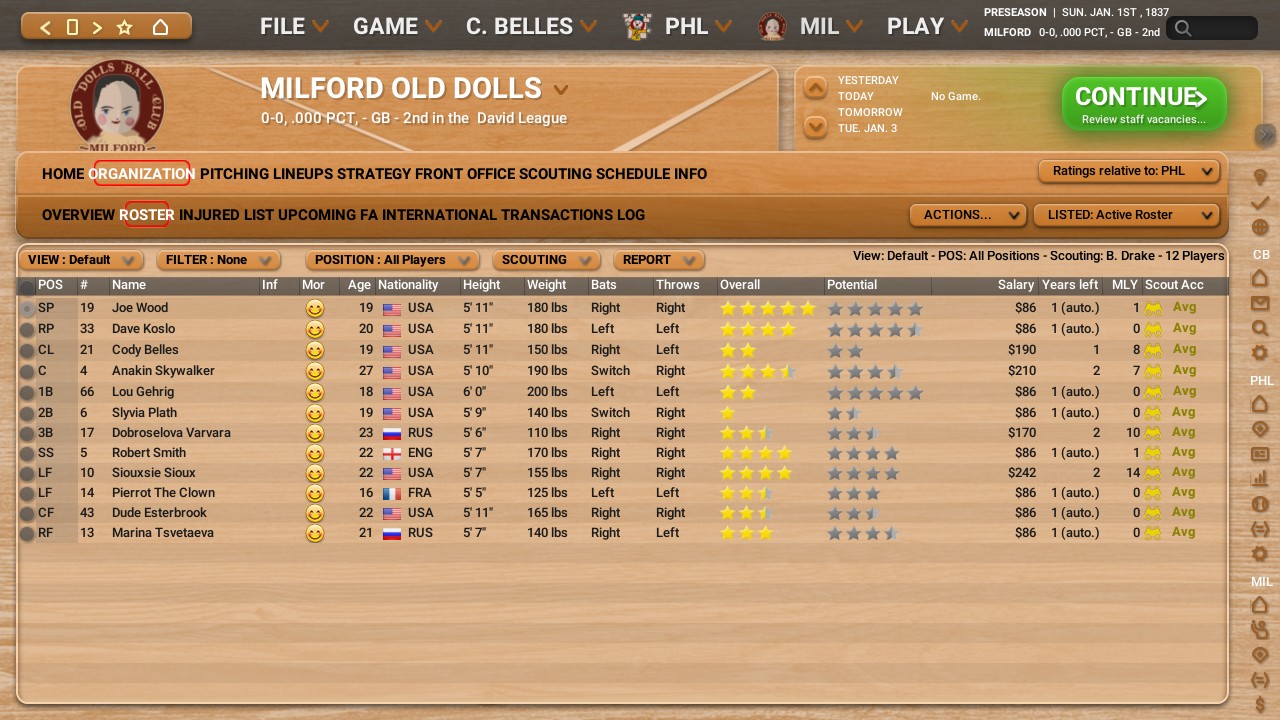
Task: Open the GAME menu
Action: click(x=397, y=27)
